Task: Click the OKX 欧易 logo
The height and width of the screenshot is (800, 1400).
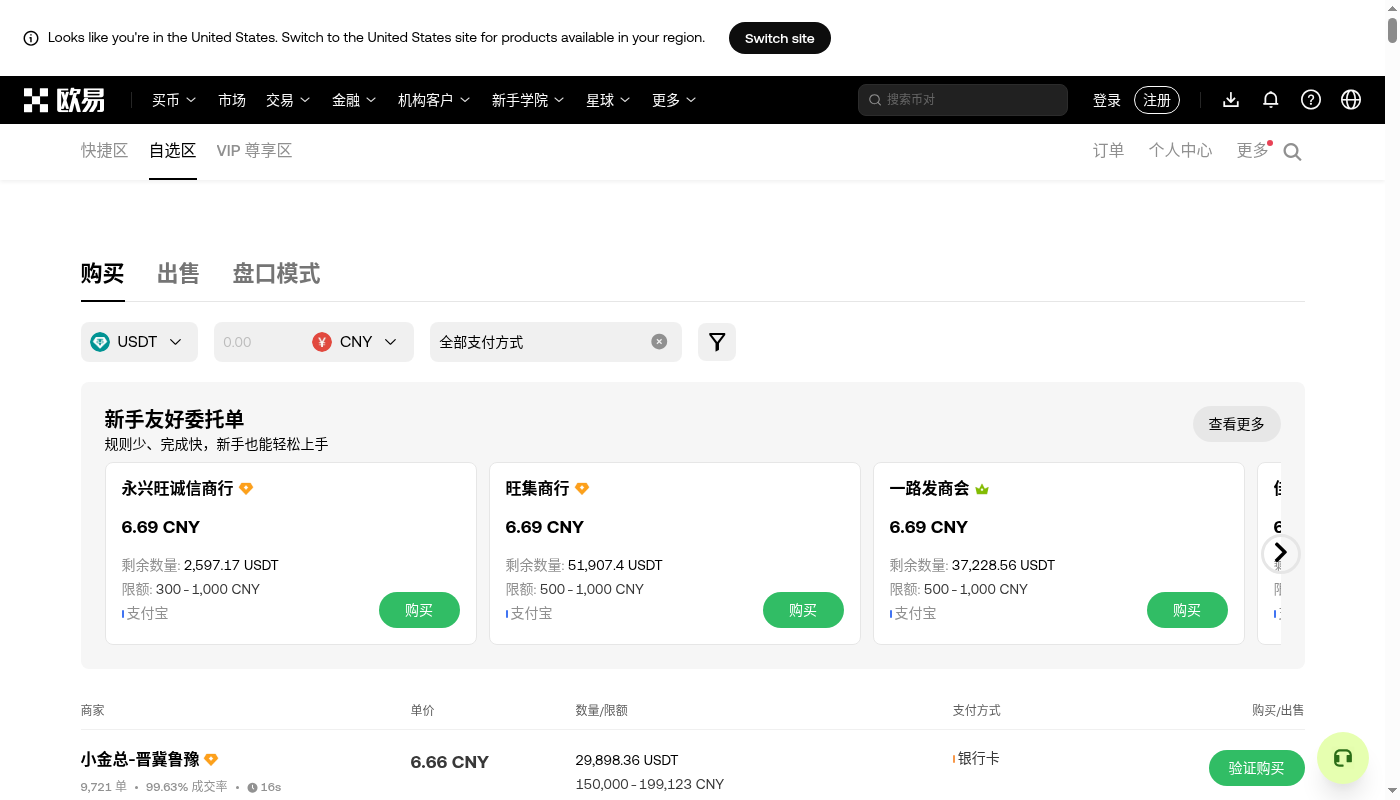Action: pyautogui.click(x=65, y=100)
